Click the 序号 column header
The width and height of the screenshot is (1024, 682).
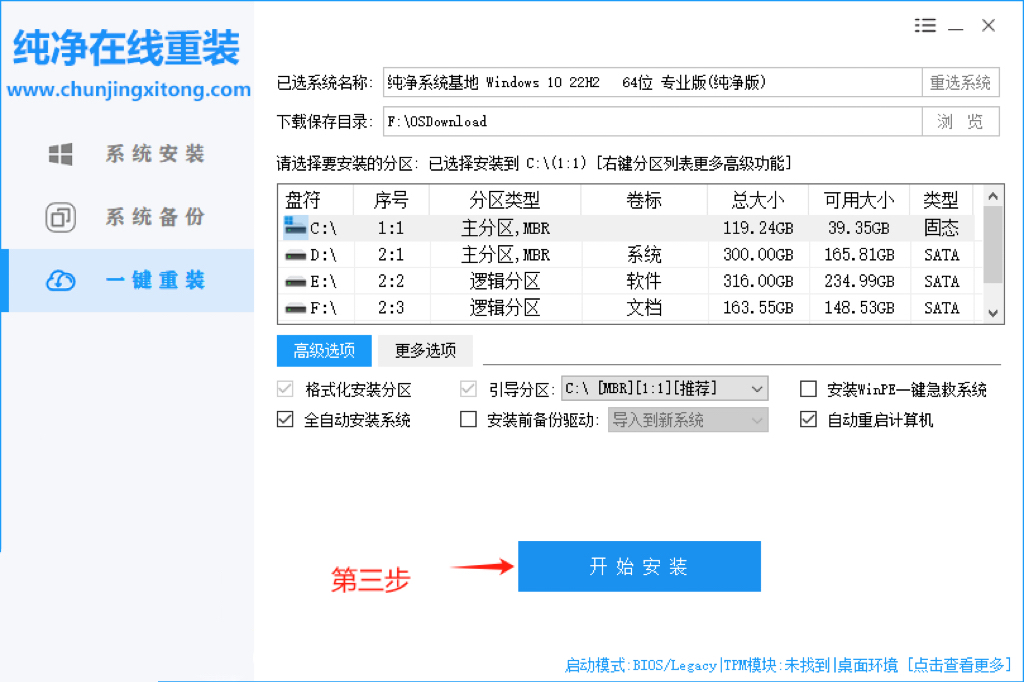[391, 200]
